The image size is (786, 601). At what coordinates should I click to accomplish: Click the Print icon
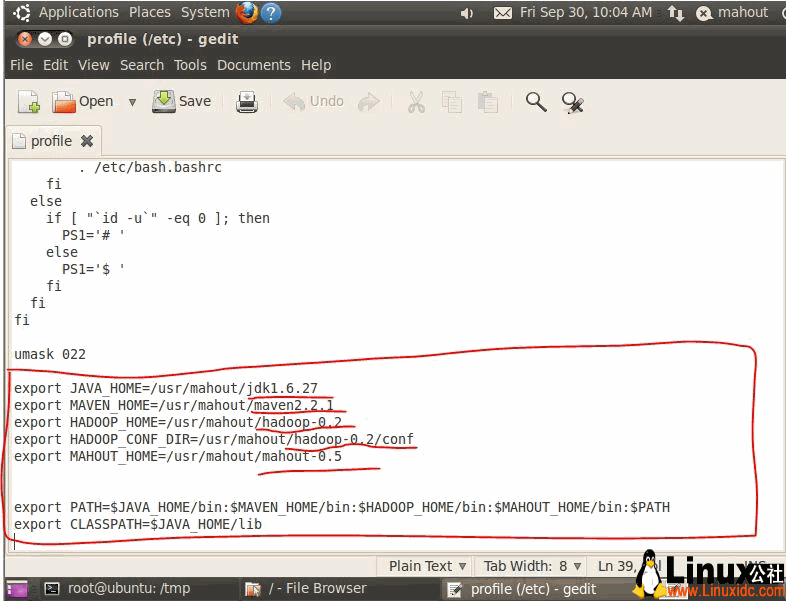pyautogui.click(x=247, y=102)
